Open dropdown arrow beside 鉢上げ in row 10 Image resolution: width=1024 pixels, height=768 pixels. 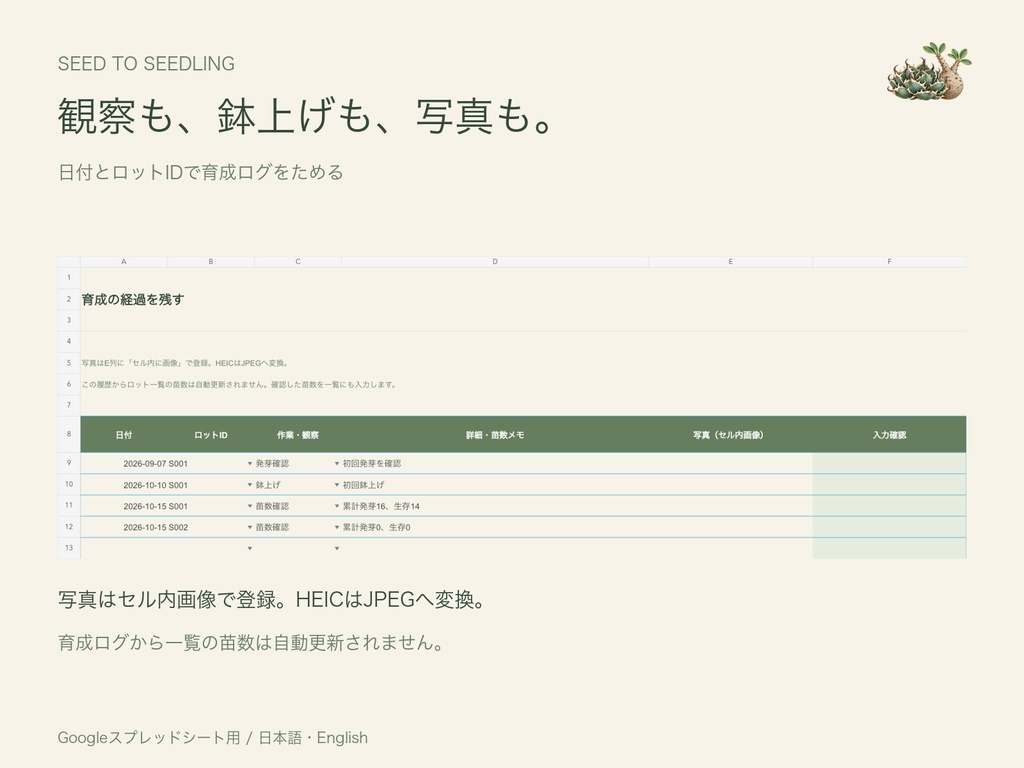click(249, 485)
